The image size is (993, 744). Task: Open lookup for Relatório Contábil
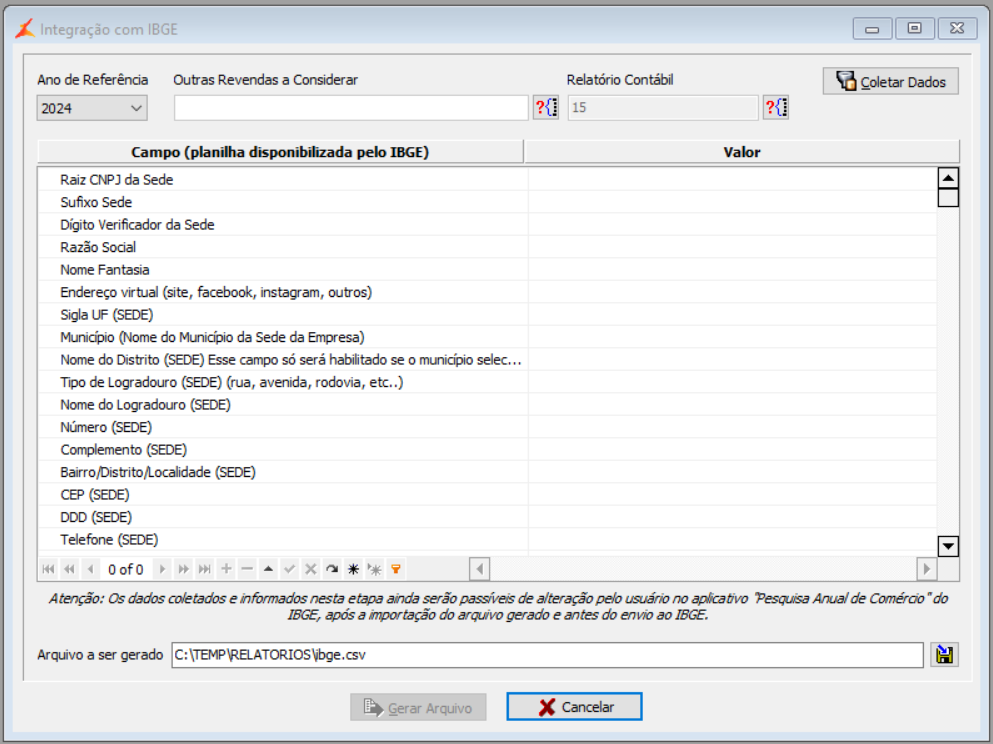(776, 108)
